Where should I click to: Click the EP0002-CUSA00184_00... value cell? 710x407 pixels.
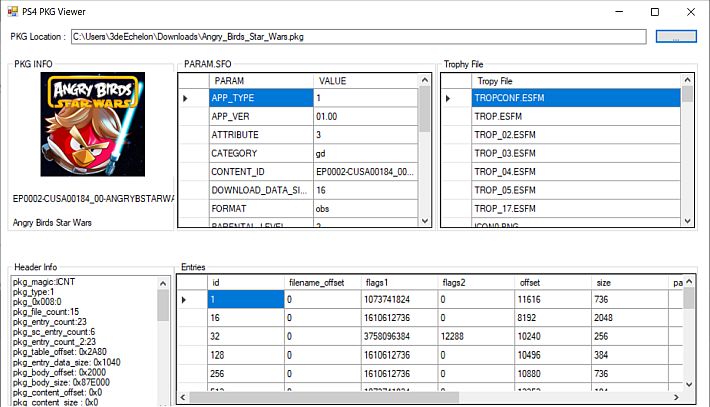tap(365, 172)
